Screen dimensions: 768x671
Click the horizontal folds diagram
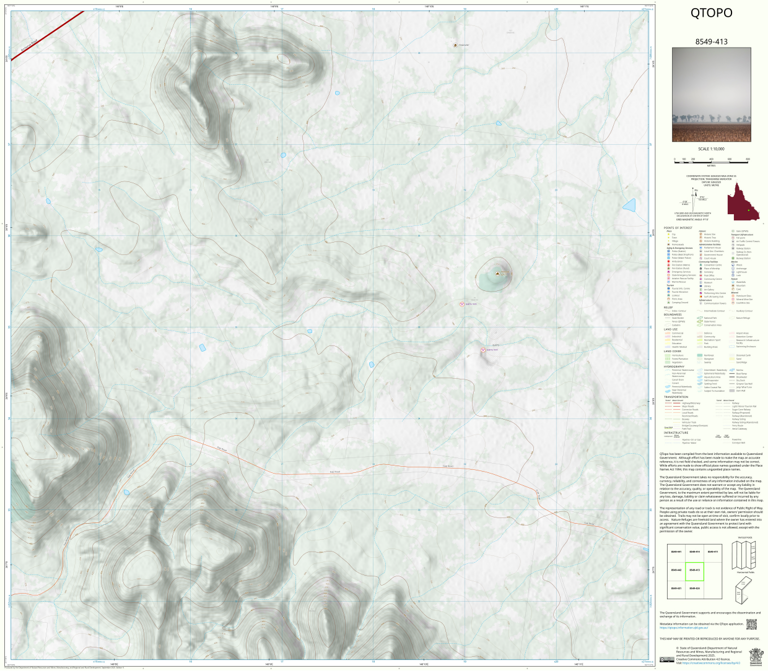pyautogui.click(x=745, y=555)
